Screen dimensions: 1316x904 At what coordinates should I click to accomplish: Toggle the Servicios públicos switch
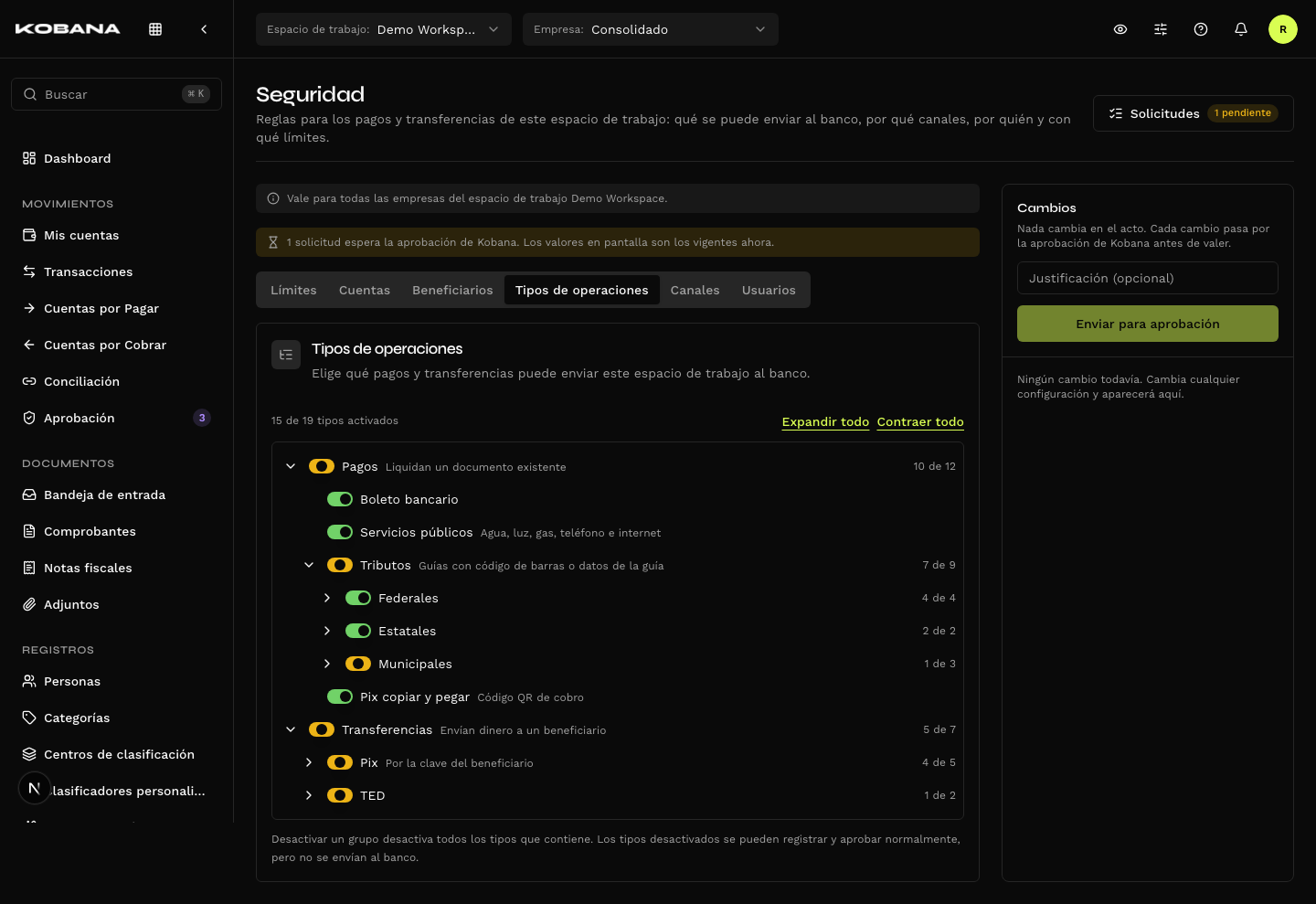[x=340, y=532]
